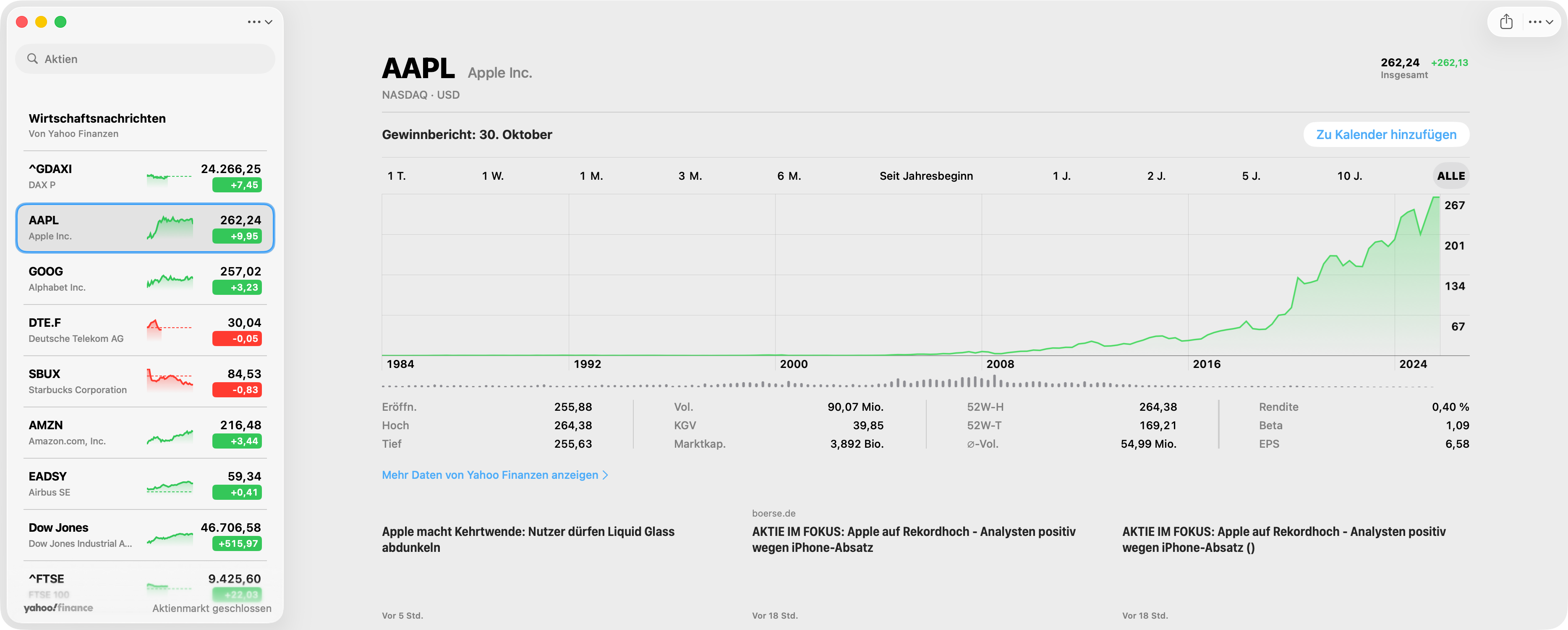The height and width of the screenshot is (630, 1568).
Task: Click the search magnifier icon
Action: click(33, 58)
